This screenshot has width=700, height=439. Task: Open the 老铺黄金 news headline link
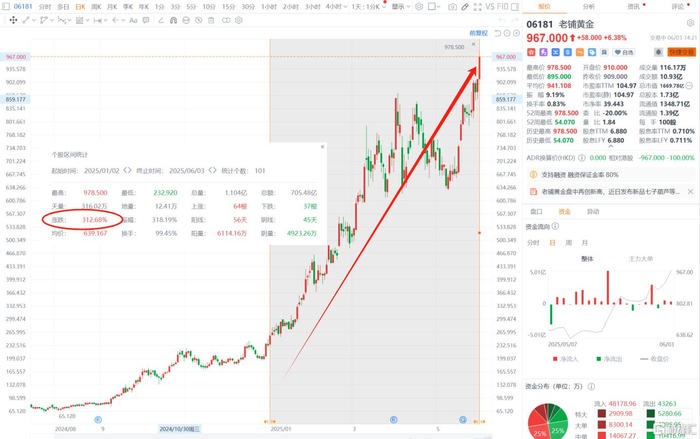coord(610,192)
